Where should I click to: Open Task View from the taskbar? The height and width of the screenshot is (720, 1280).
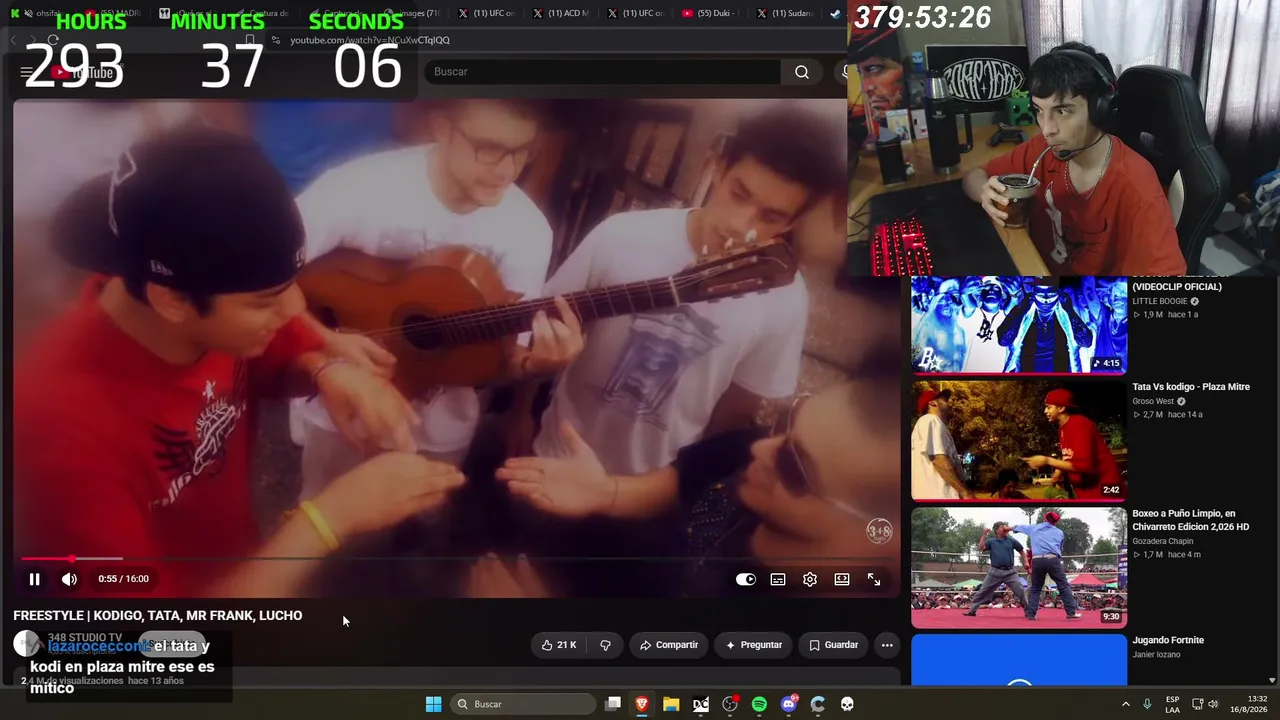click(x=613, y=704)
